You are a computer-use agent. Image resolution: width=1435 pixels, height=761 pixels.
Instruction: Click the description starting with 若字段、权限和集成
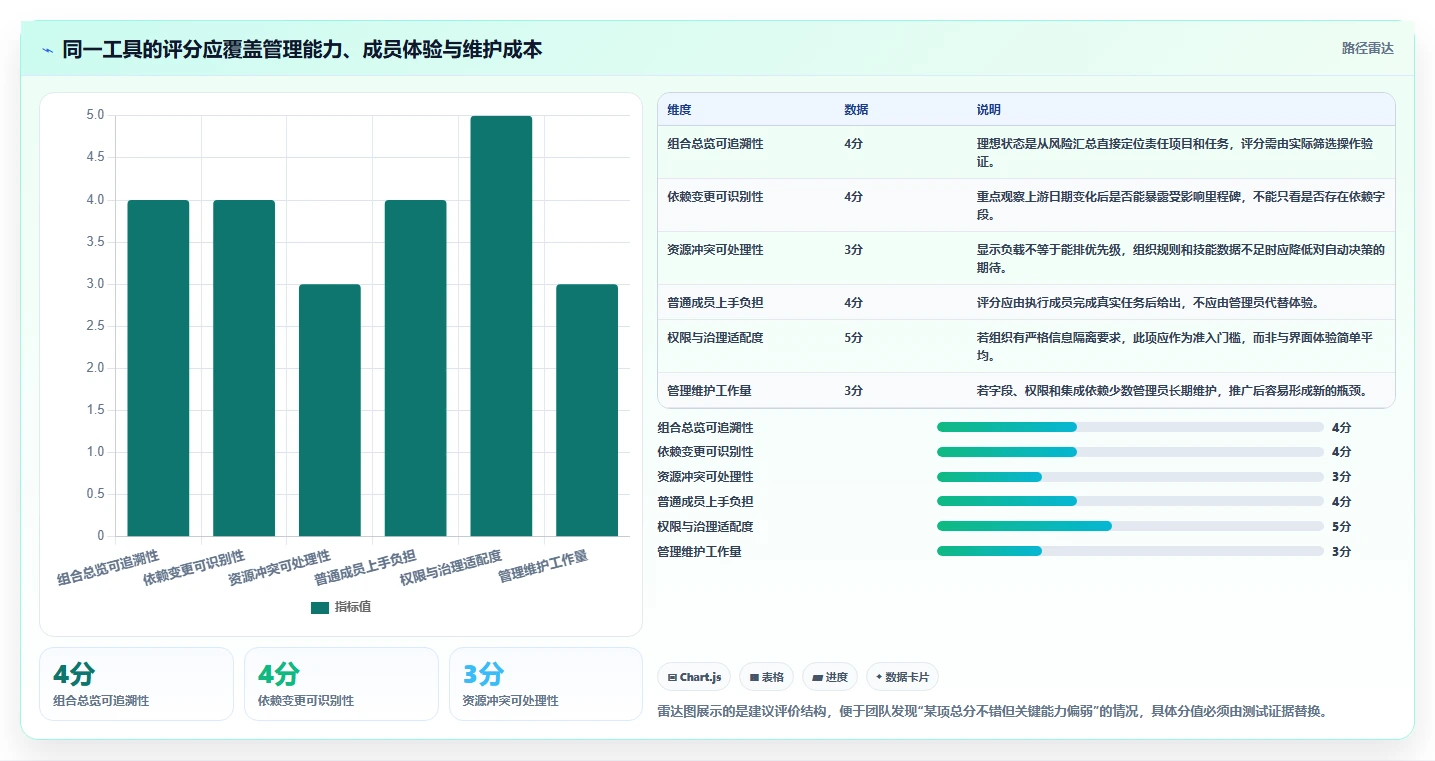coord(1171,390)
